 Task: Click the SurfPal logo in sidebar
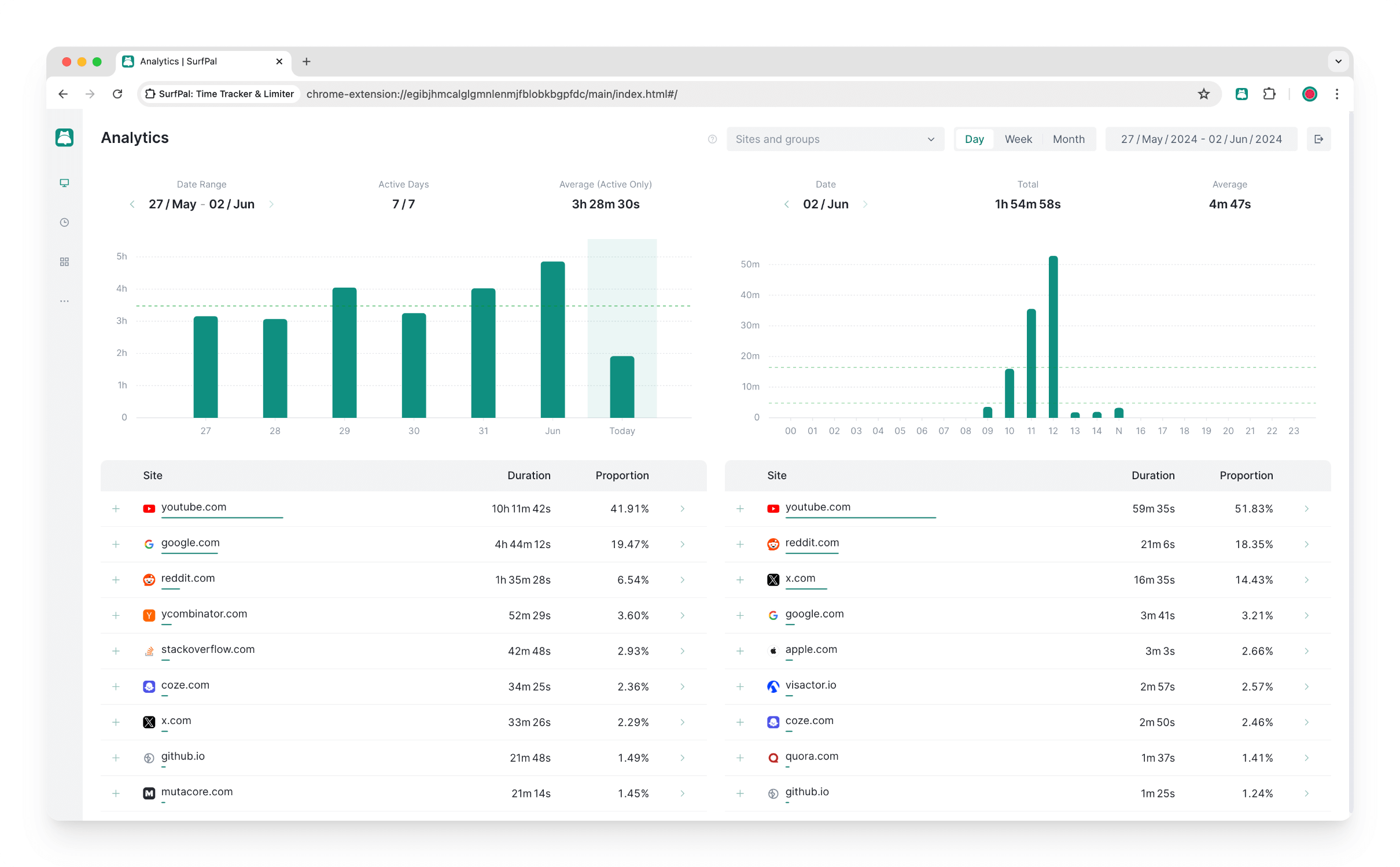tap(64, 138)
